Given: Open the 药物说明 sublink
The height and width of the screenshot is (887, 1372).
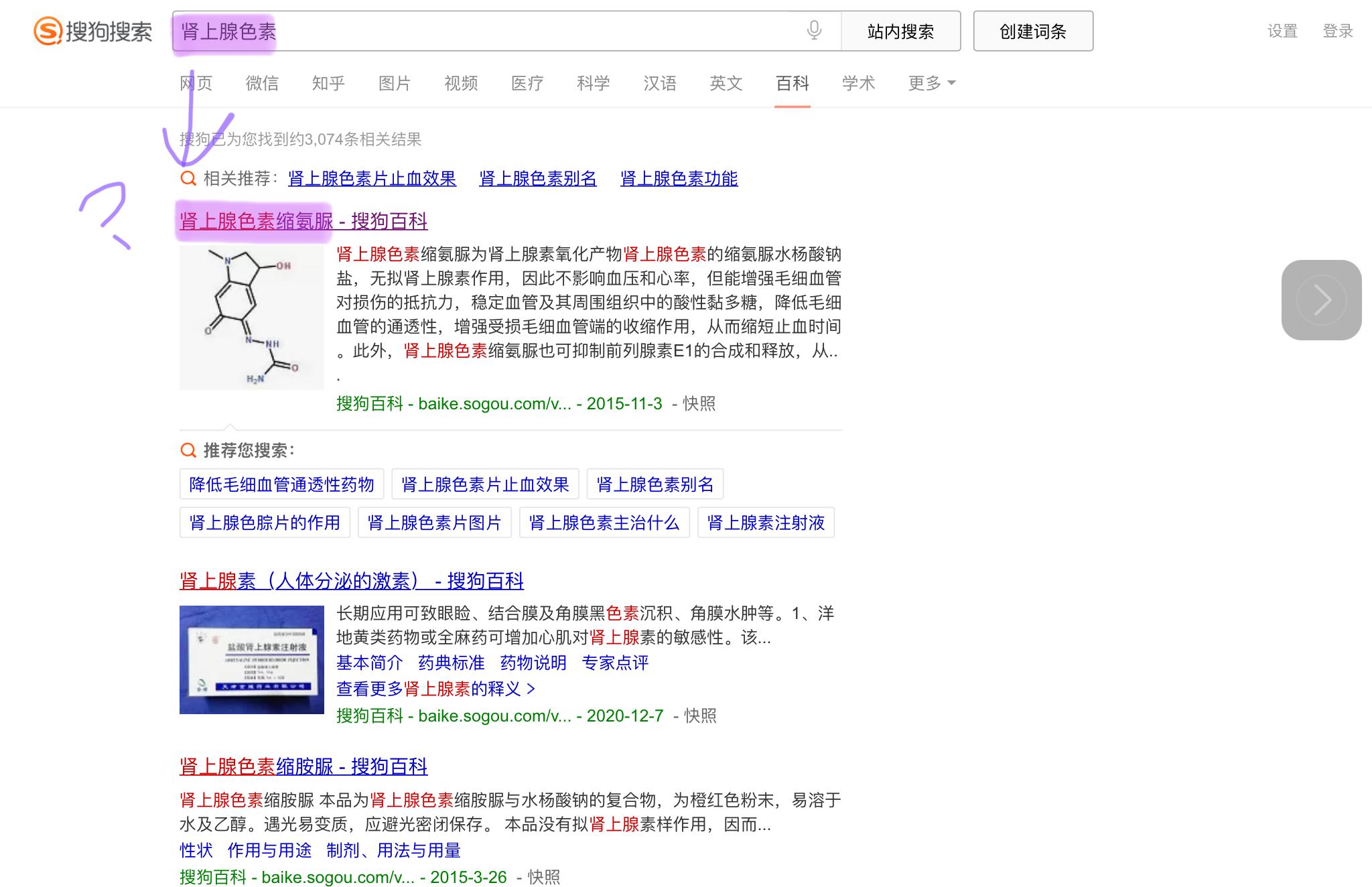Looking at the screenshot, I should click(x=533, y=663).
